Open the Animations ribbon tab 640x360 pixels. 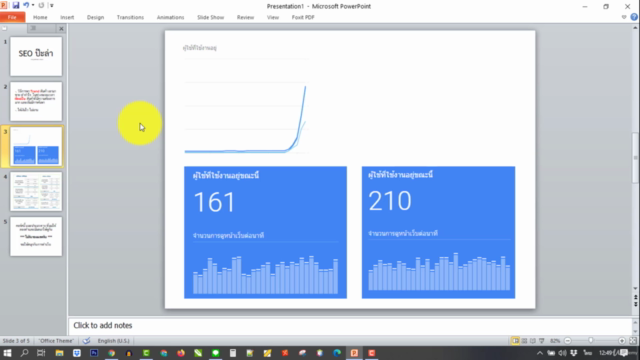(170, 17)
